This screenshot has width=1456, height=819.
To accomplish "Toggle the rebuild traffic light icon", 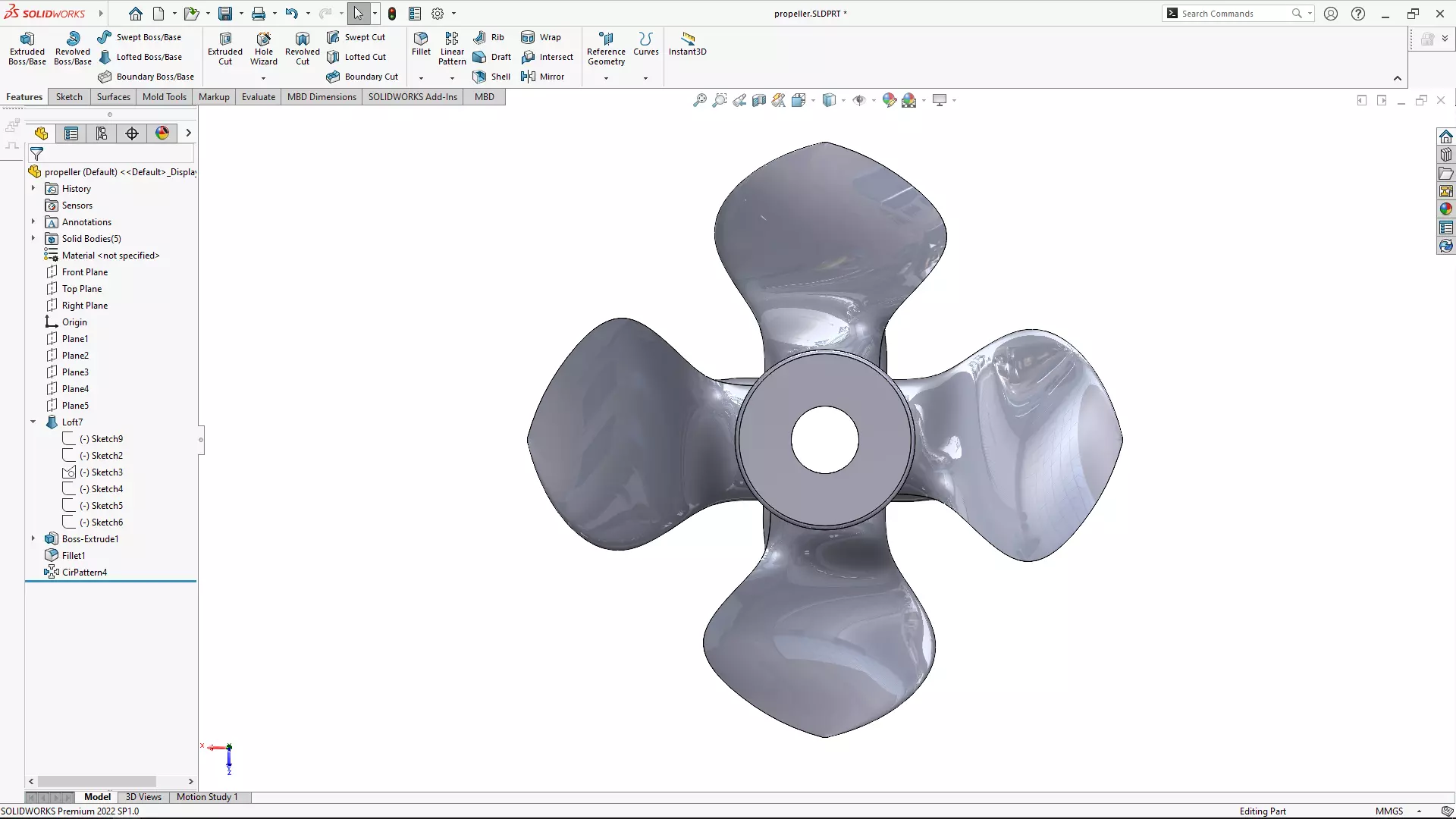I will (392, 14).
